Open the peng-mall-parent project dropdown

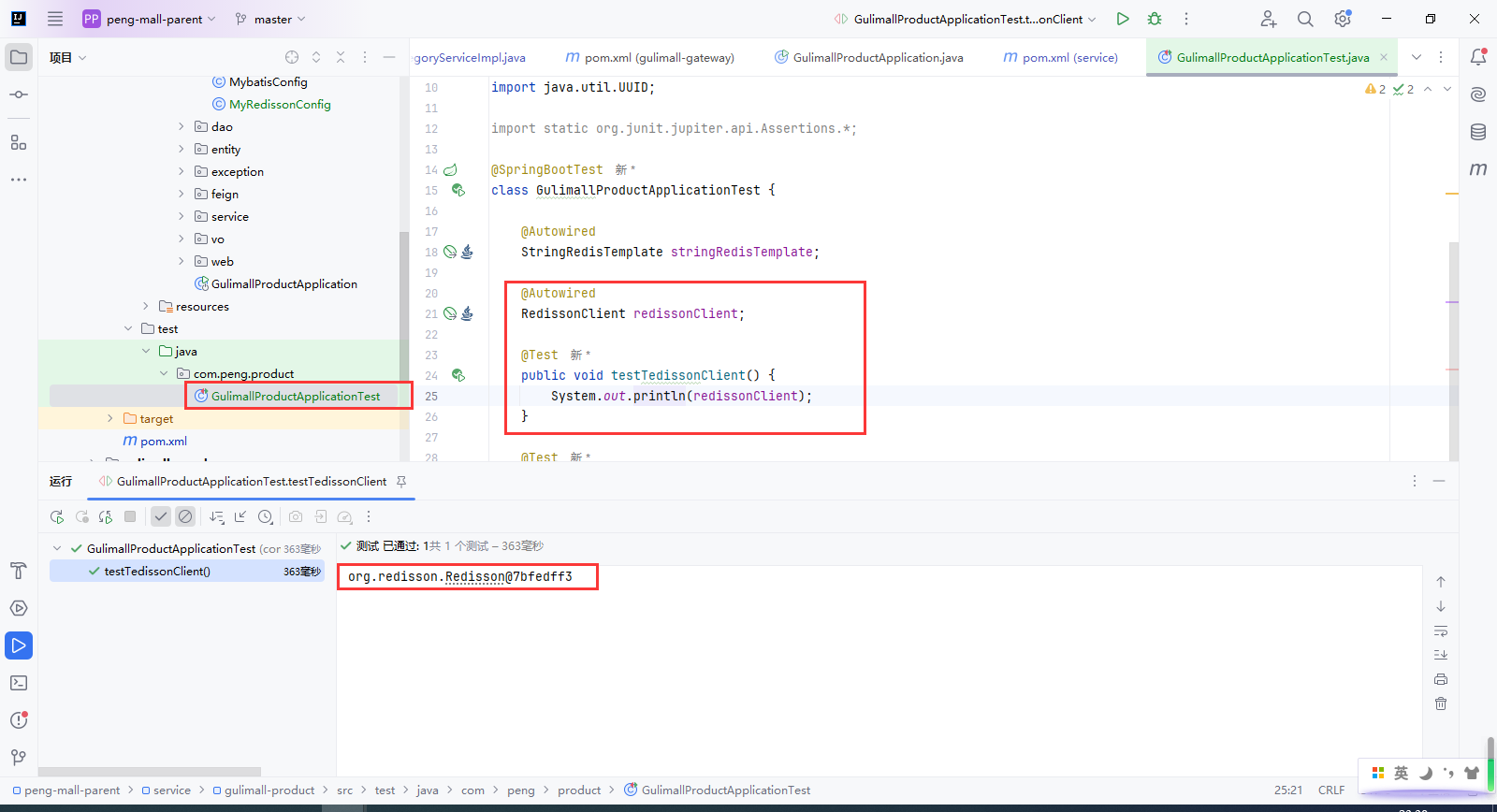pos(150,19)
